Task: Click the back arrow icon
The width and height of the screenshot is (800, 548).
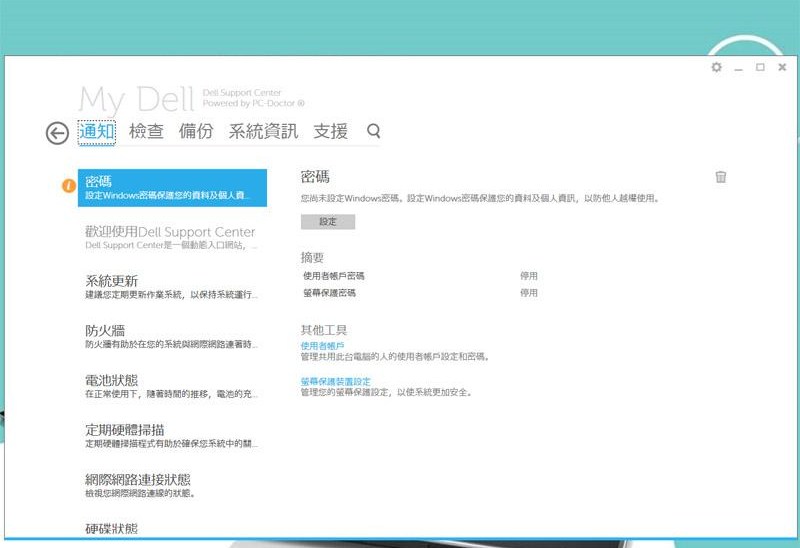Action: (x=58, y=133)
